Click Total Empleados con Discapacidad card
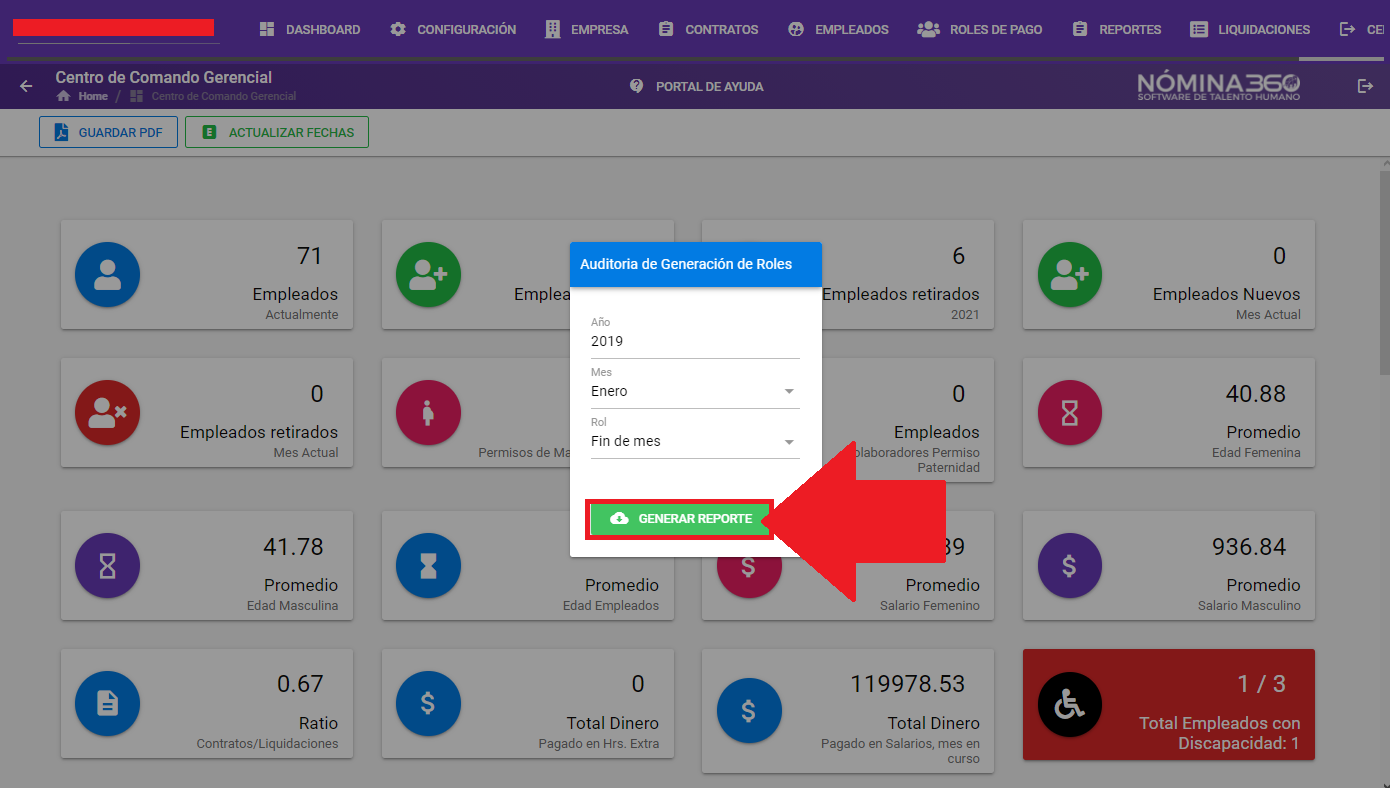The width and height of the screenshot is (1390, 788). [x=1169, y=704]
